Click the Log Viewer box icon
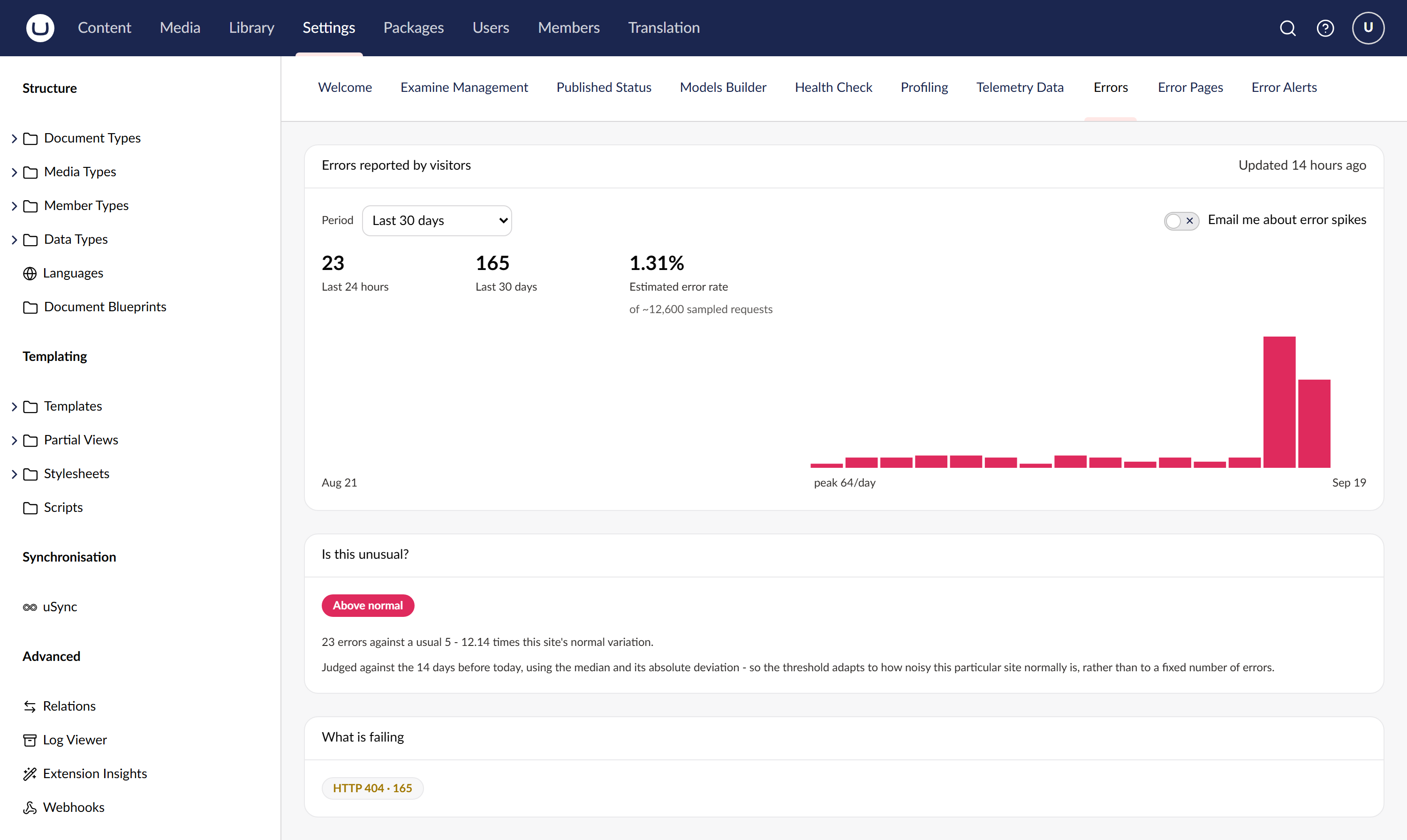 (x=30, y=740)
